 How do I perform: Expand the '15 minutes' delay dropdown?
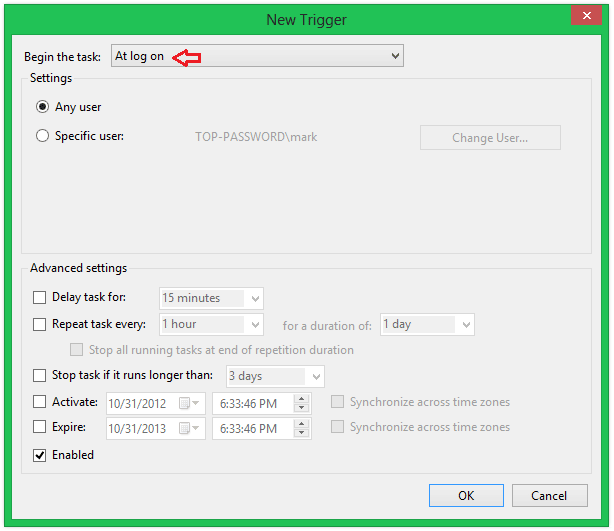click(x=255, y=298)
